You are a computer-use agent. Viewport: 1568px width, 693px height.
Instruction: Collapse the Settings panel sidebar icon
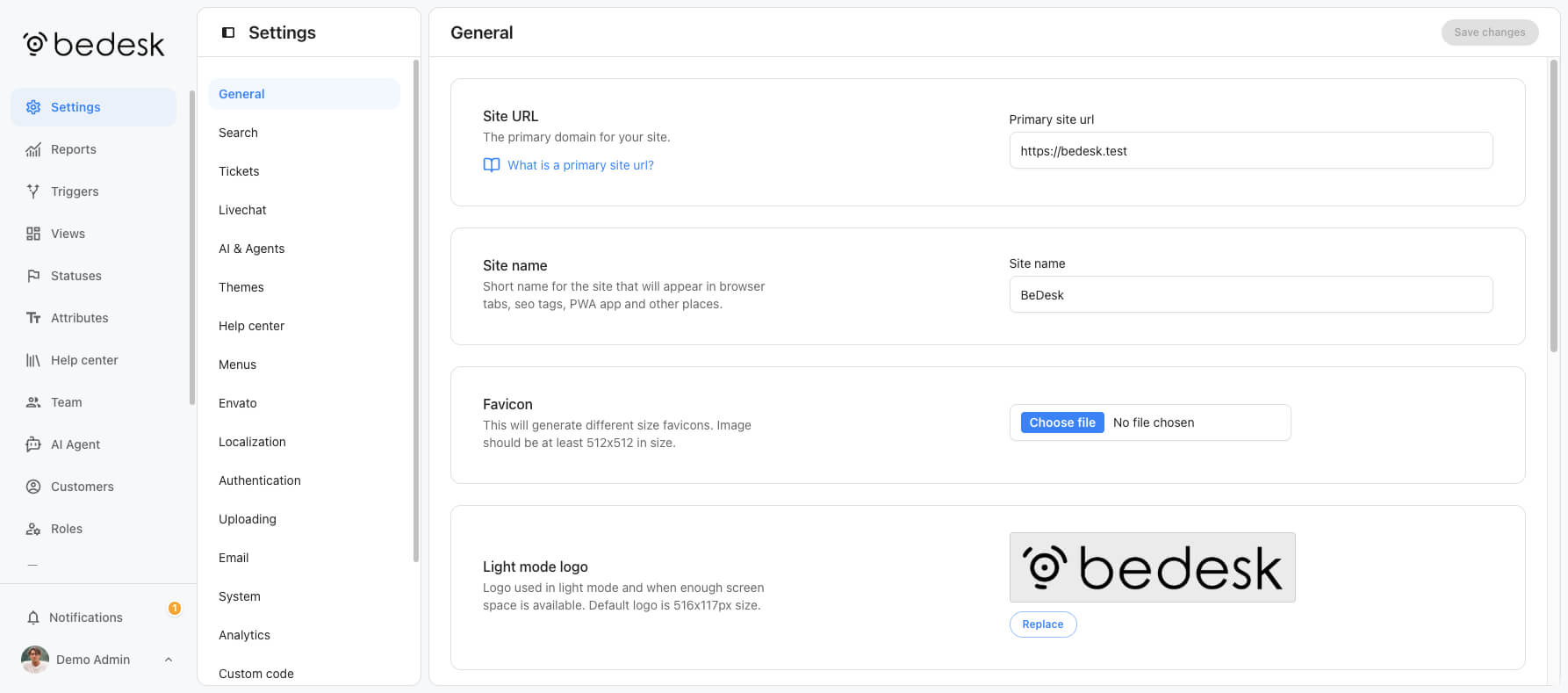coord(228,32)
